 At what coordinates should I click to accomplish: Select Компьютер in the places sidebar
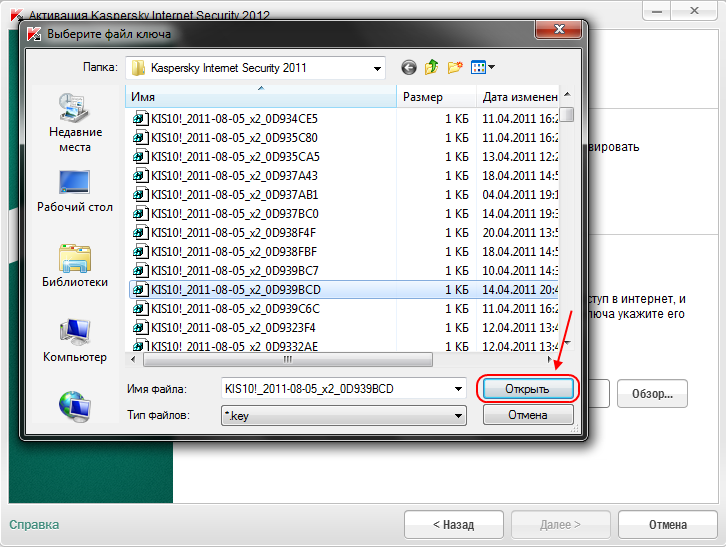[x=75, y=340]
